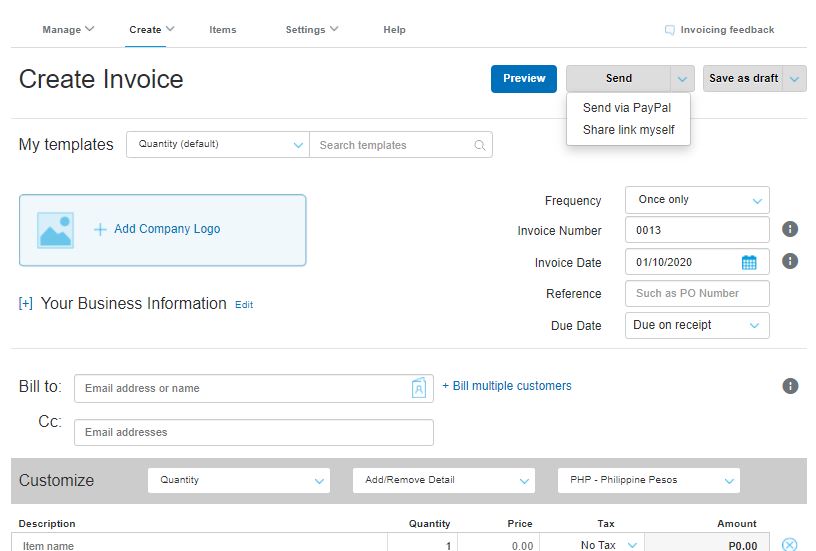Click the calendar icon in Invoice Date
816x551 pixels.
point(749,263)
